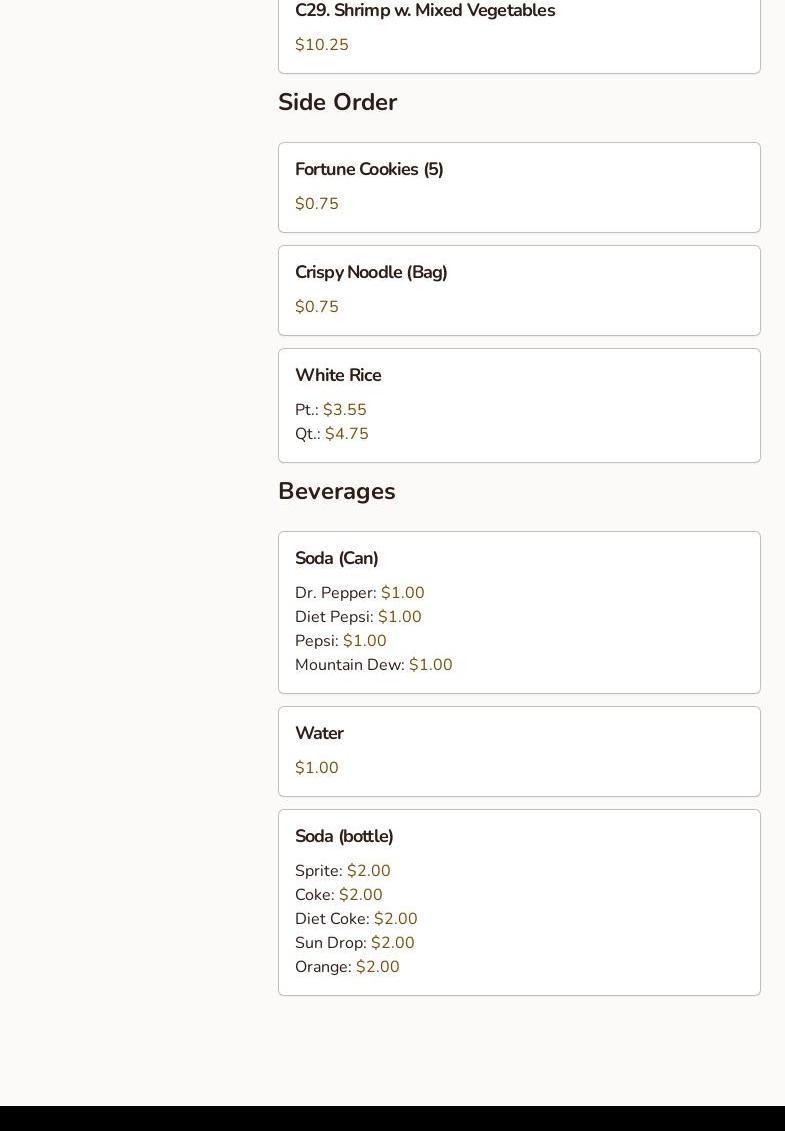
Task: Select the Orange soda bottle option
Action: pyautogui.click(x=347, y=967)
